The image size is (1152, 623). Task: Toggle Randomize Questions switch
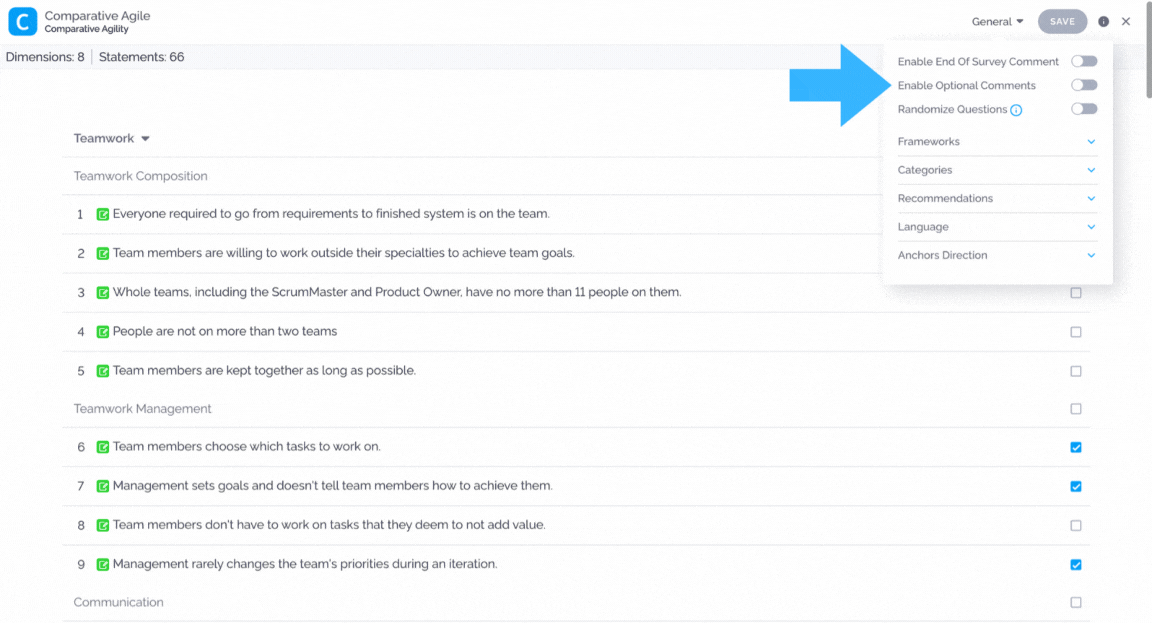pos(1084,109)
